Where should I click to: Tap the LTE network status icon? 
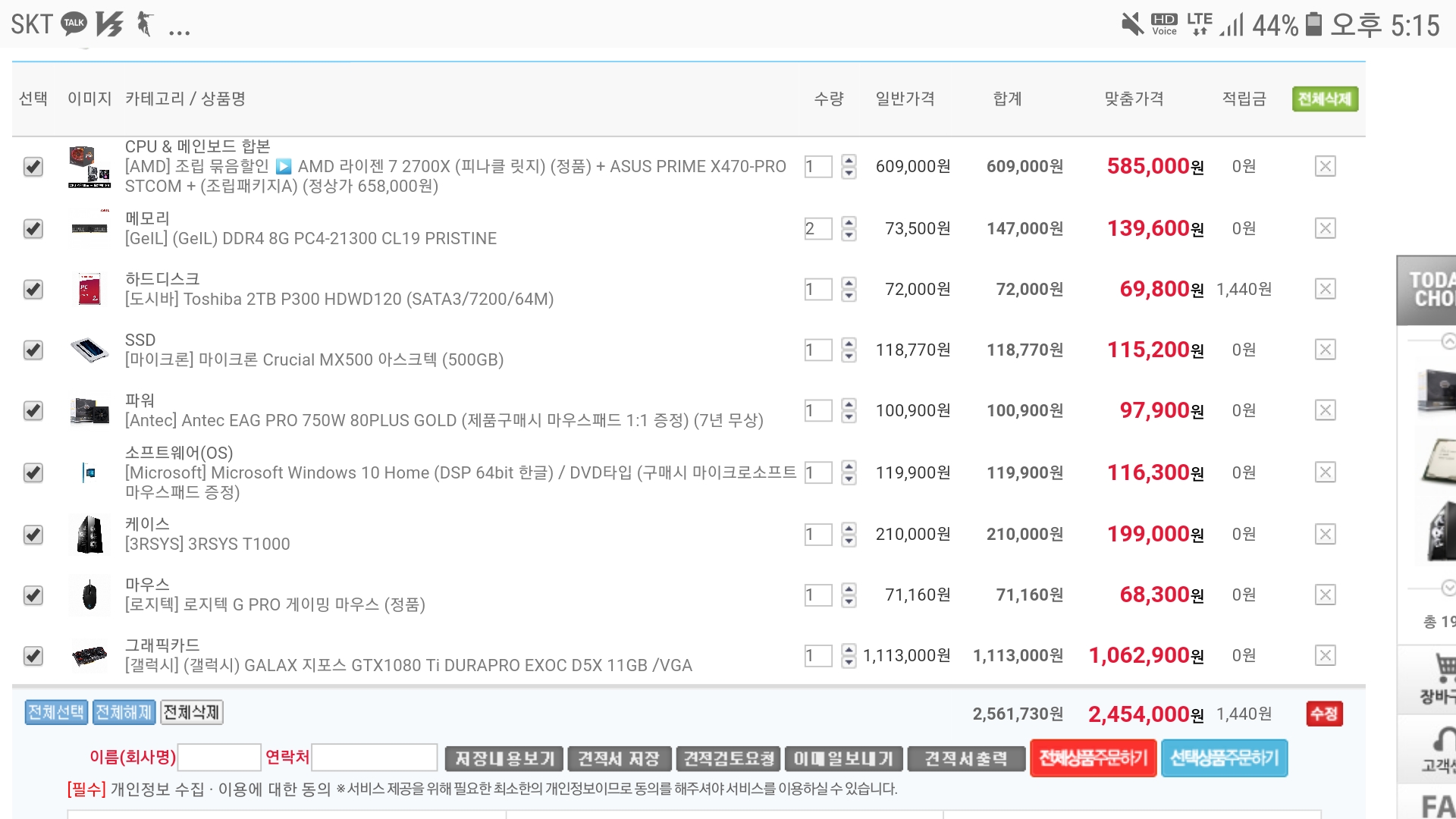(x=1200, y=24)
